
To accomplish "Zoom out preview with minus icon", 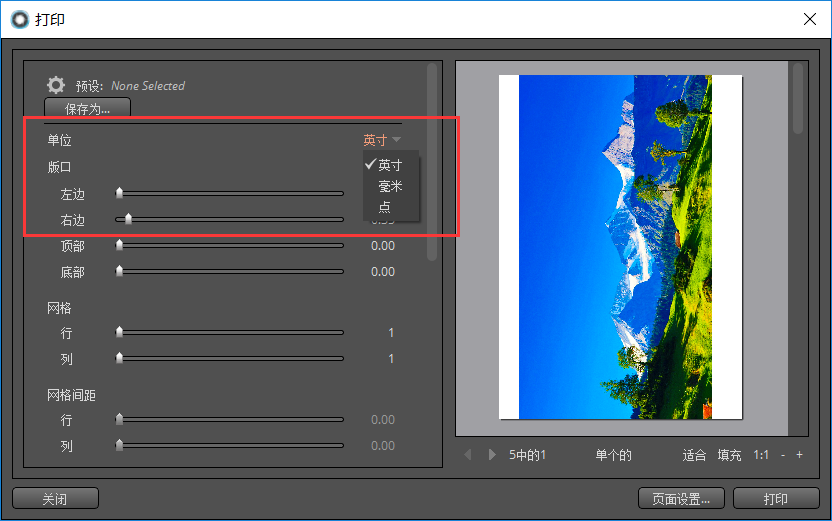I will click(783, 455).
